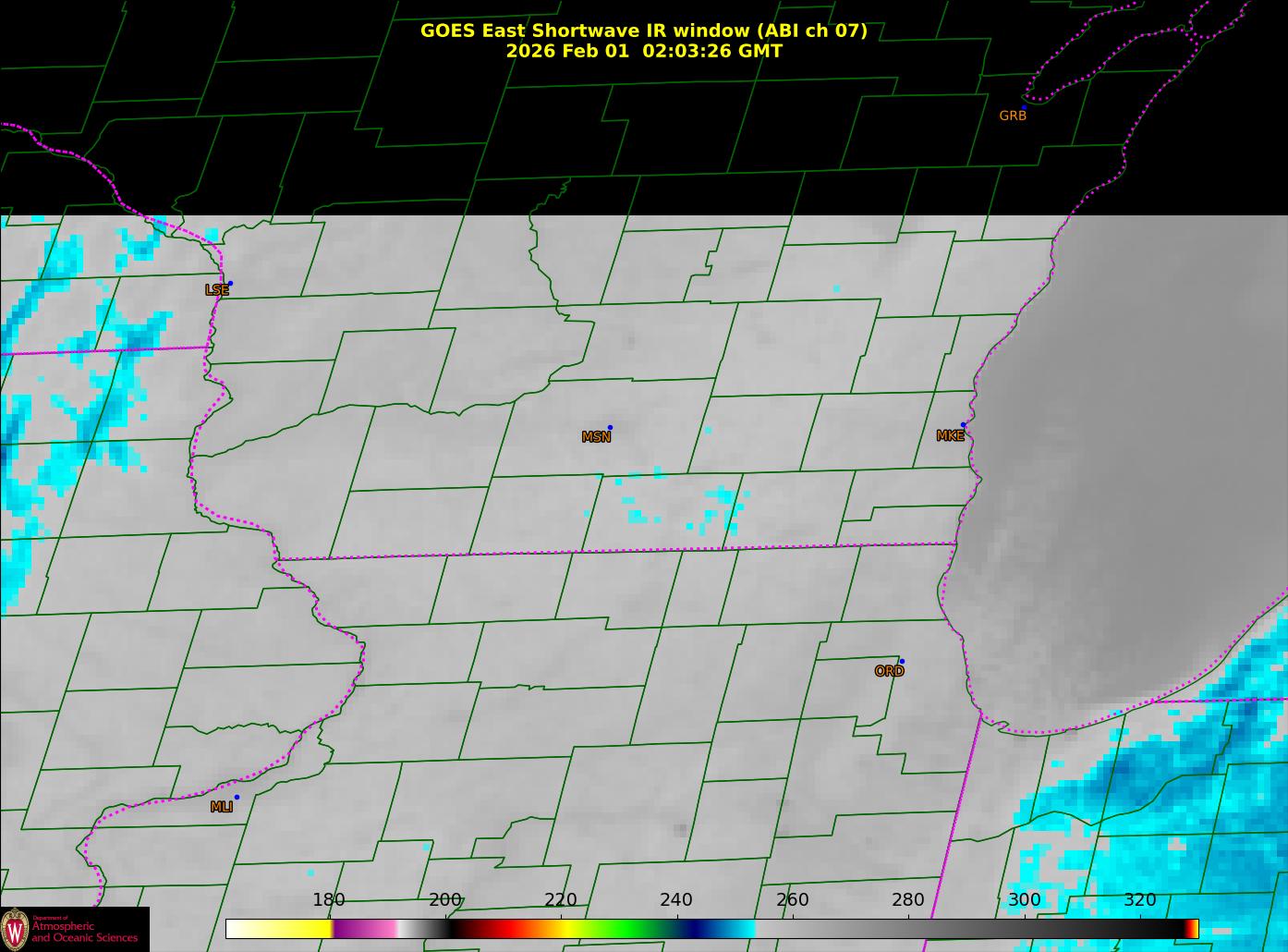Click the 200 tick label on color scale
The image size is (1288, 952).
click(445, 900)
